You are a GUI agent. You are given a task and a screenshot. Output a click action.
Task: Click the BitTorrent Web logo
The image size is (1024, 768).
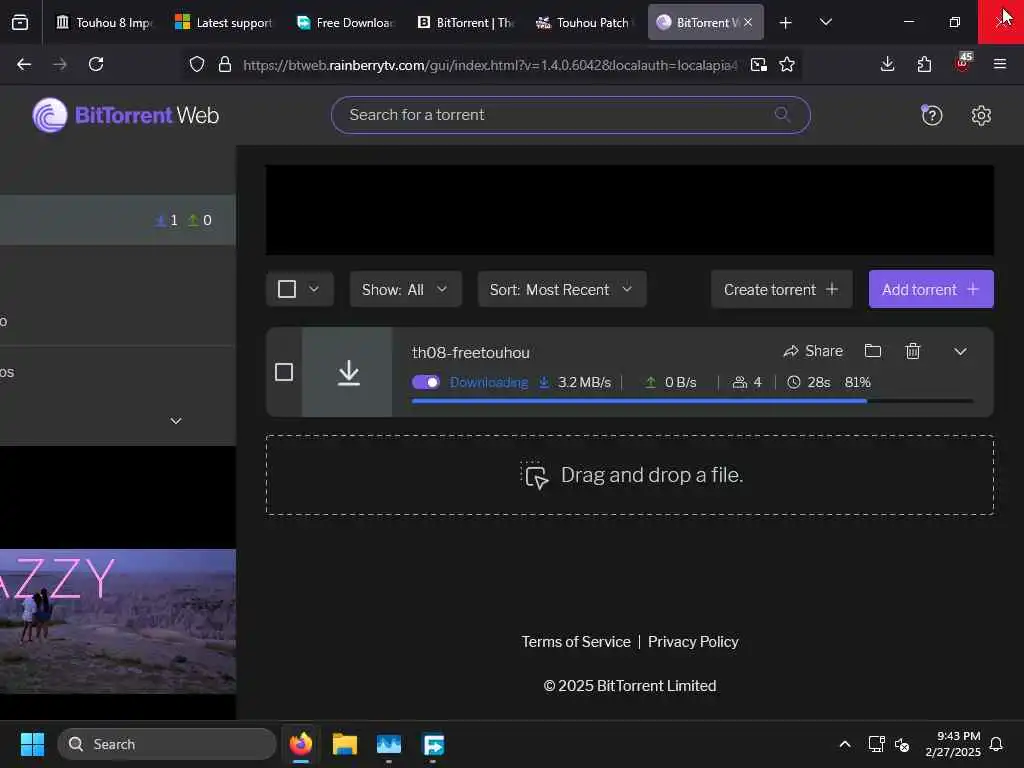(125, 116)
